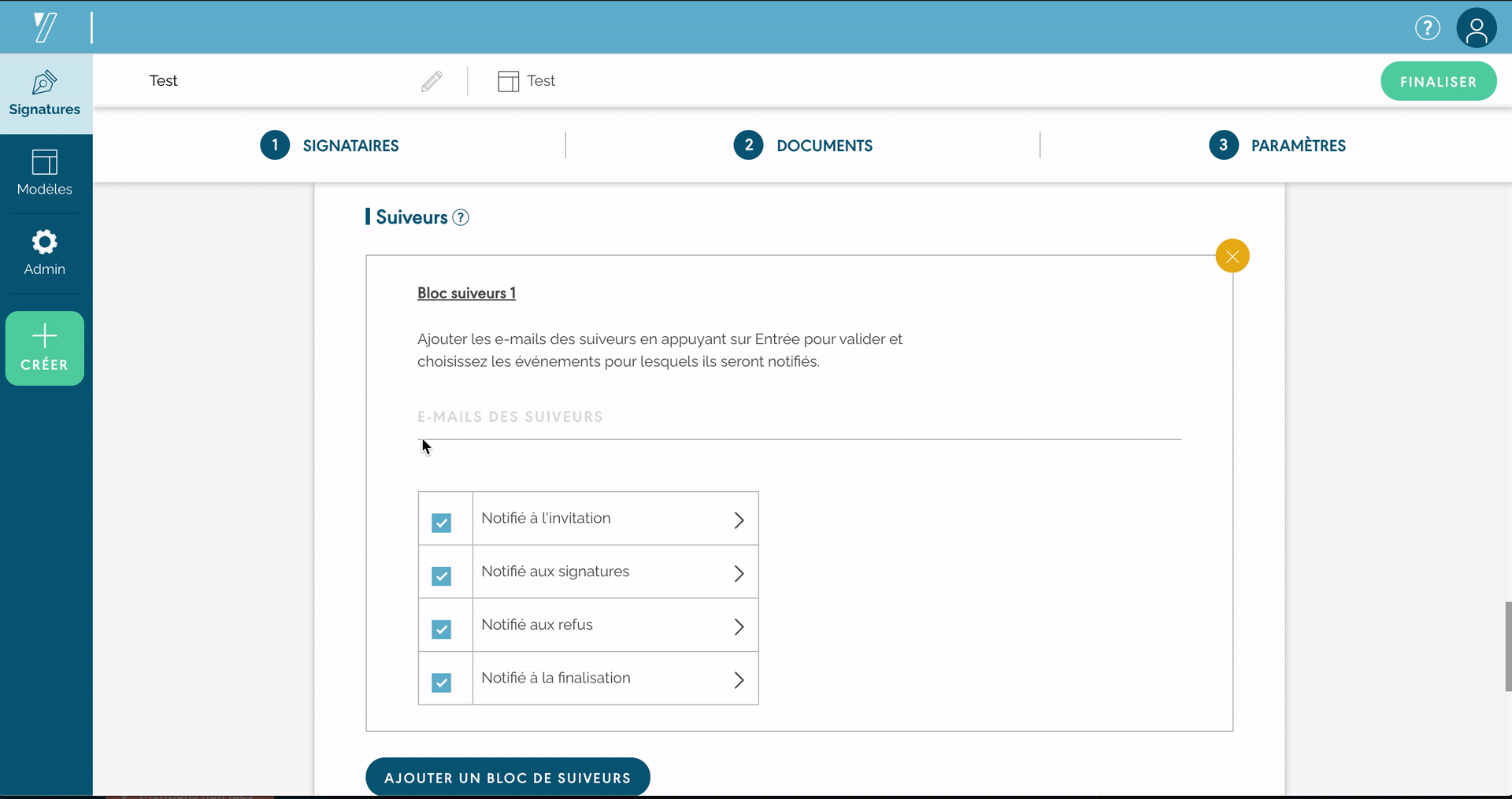The image size is (1512, 799).
Task: Remove Bloc suiveurs 1 with orange X
Action: (x=1232, y=256)
